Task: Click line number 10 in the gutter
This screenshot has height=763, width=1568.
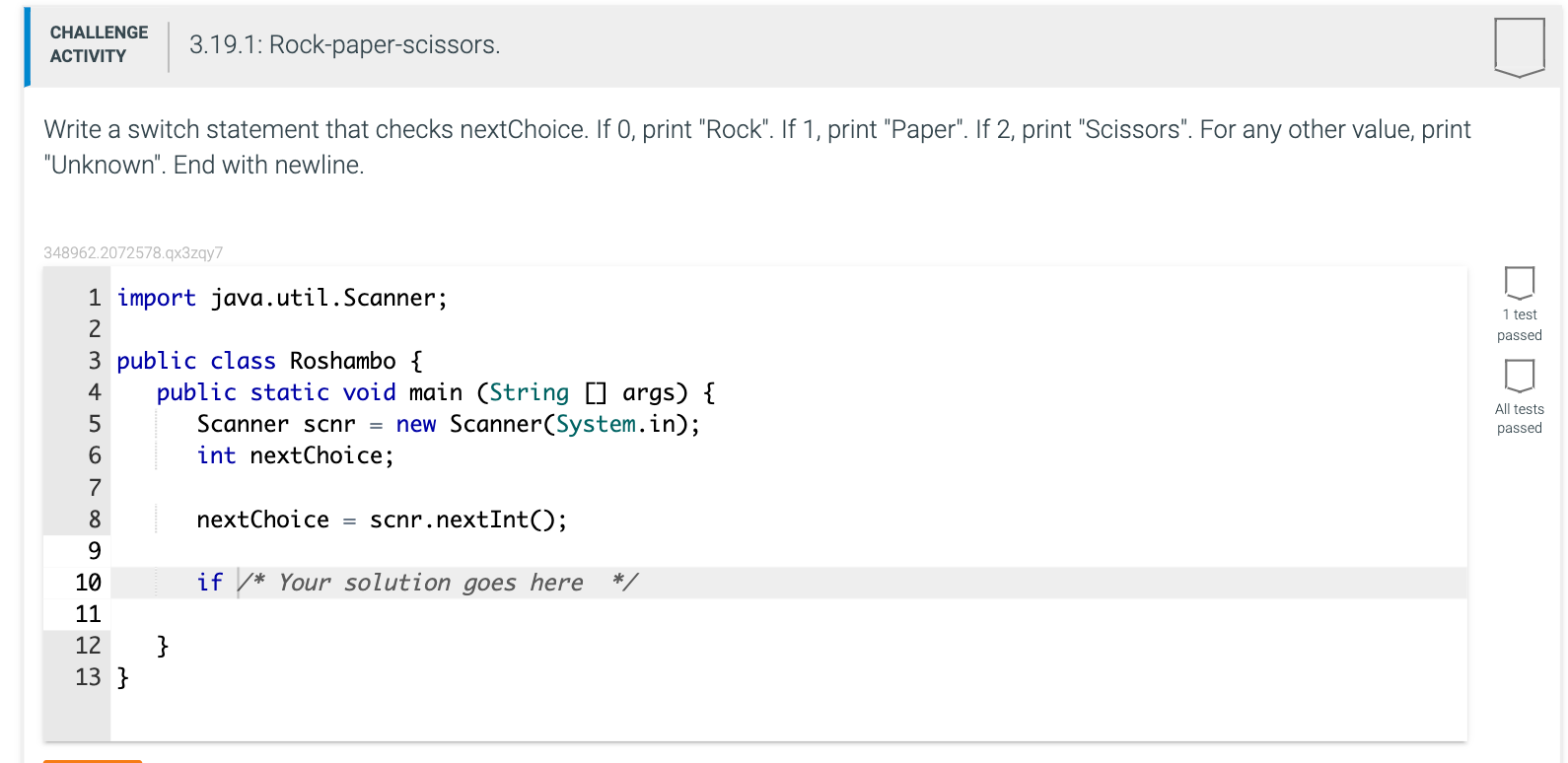Action: point(88,583)
